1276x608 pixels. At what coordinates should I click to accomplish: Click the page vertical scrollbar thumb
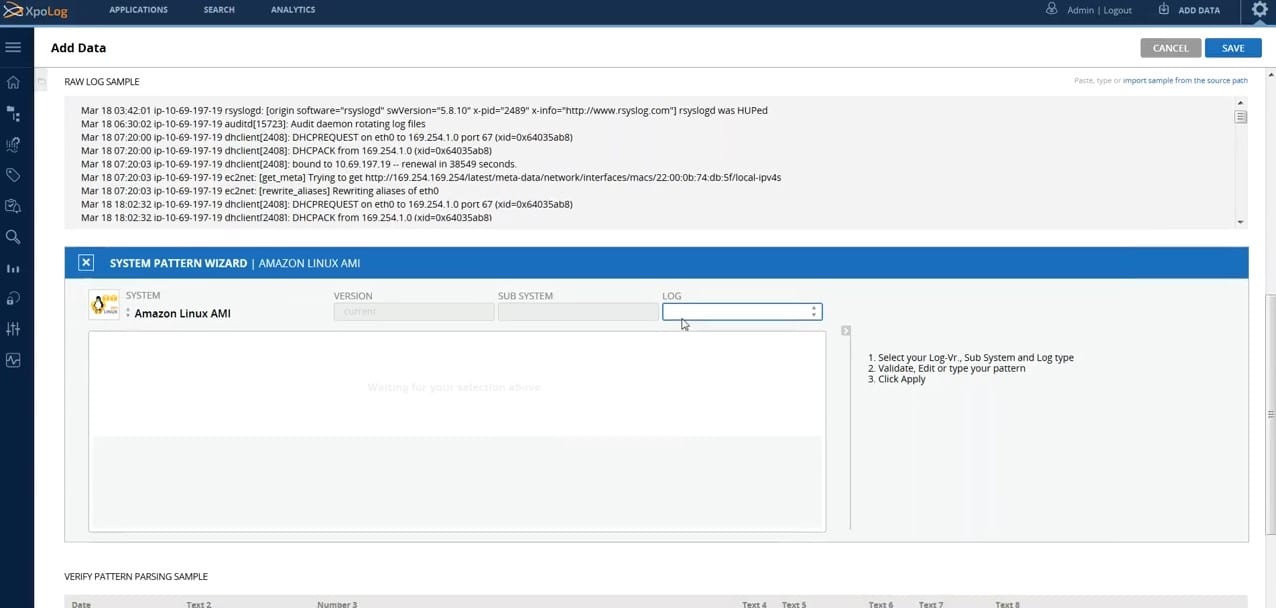pyautogui.click(x=1271, y=414)
